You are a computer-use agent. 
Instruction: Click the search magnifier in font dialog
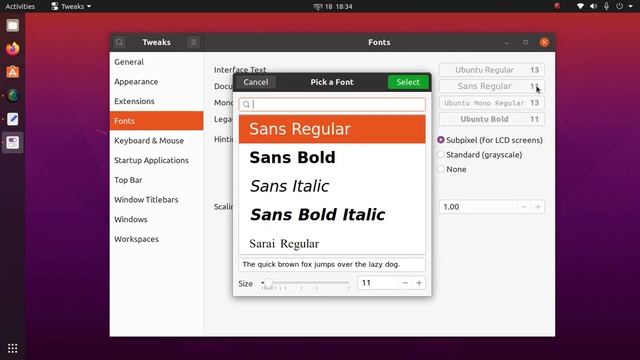click(x=246, y=104)
